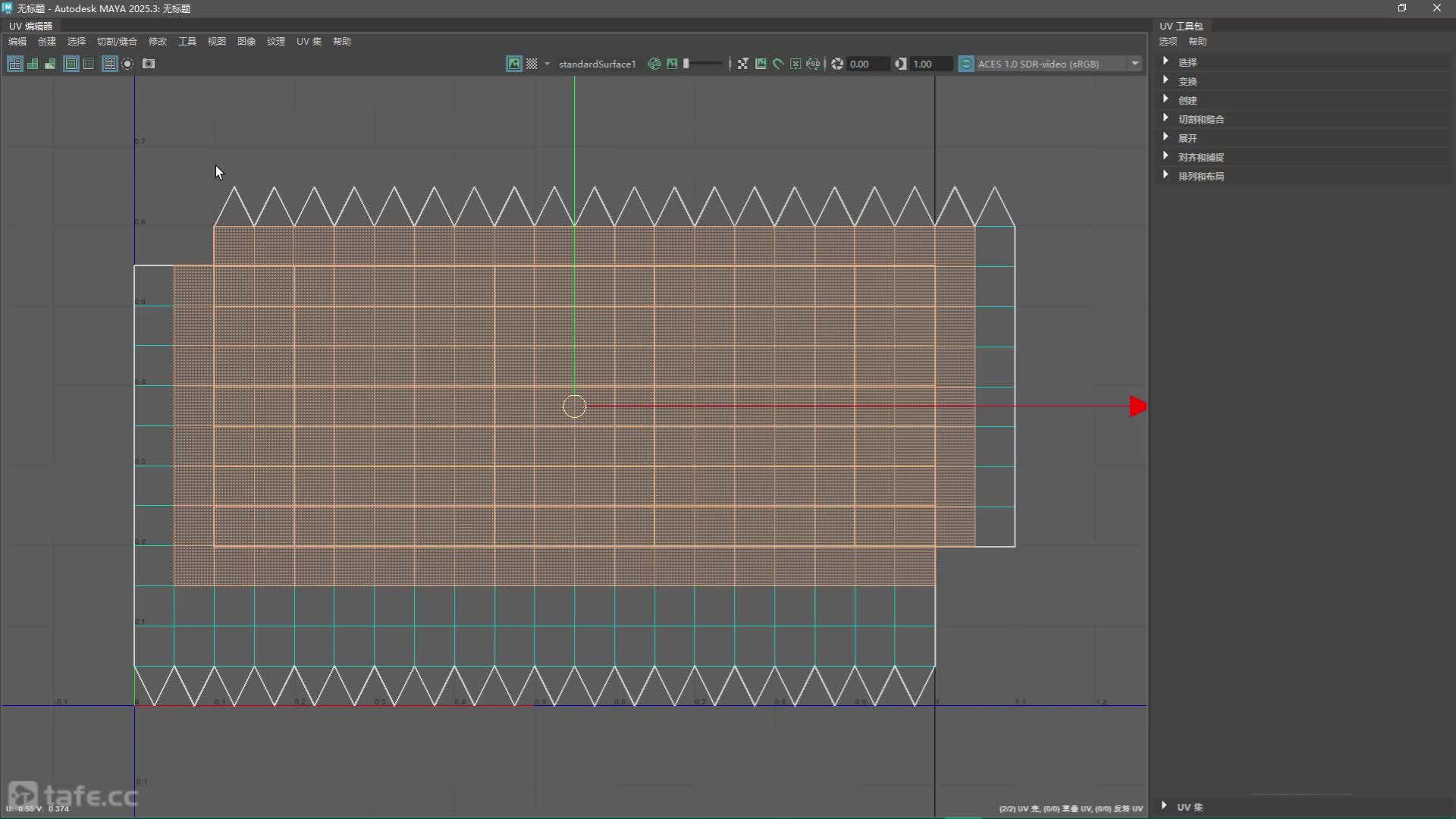Toggle isolate select icon
Image resolution: width=1456 pixels, height=819 pixels.
pyautogui.click(x=127, y=64)
